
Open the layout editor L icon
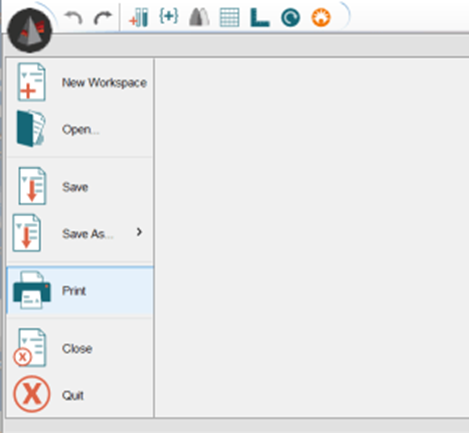(x=260, y=18)
